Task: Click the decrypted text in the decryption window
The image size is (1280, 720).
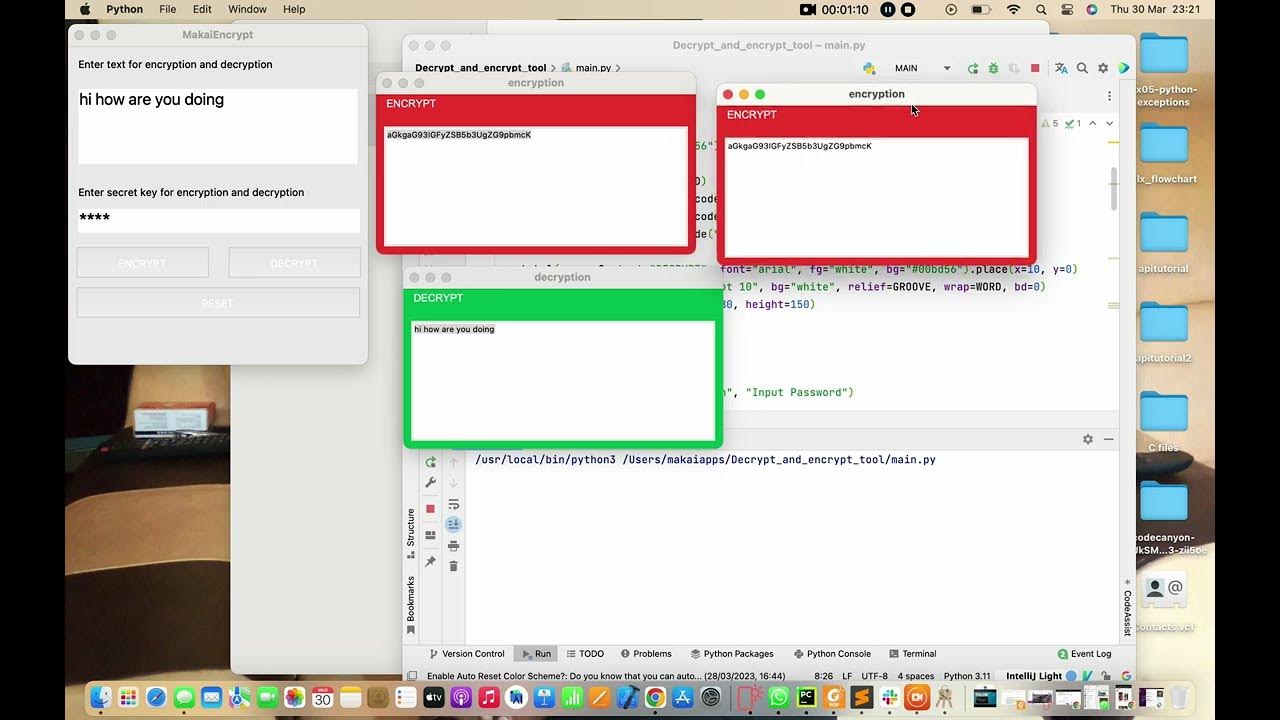Action: [454, 329]
